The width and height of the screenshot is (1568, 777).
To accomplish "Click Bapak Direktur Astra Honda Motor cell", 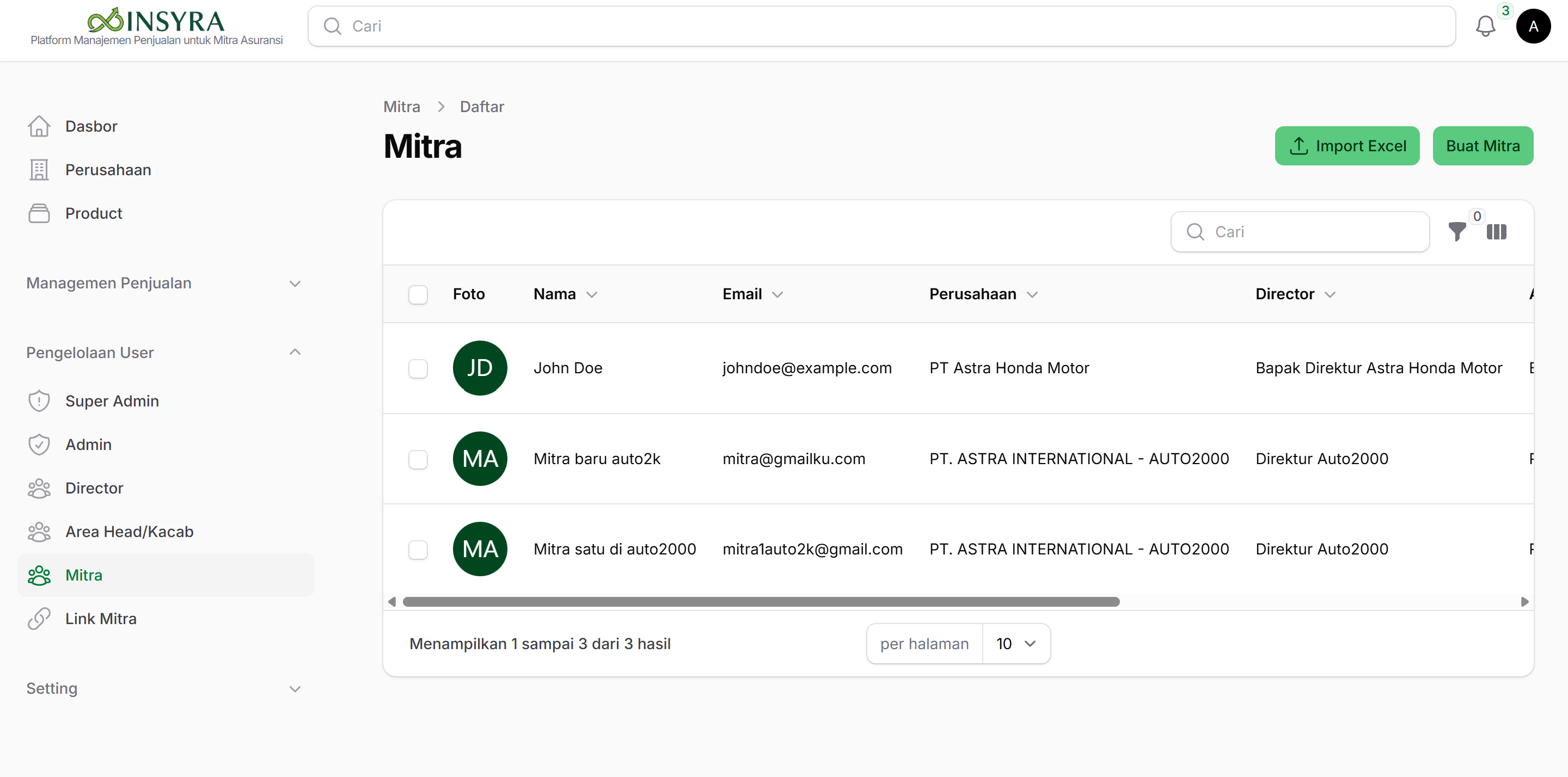I will [x=1379, y=368].
